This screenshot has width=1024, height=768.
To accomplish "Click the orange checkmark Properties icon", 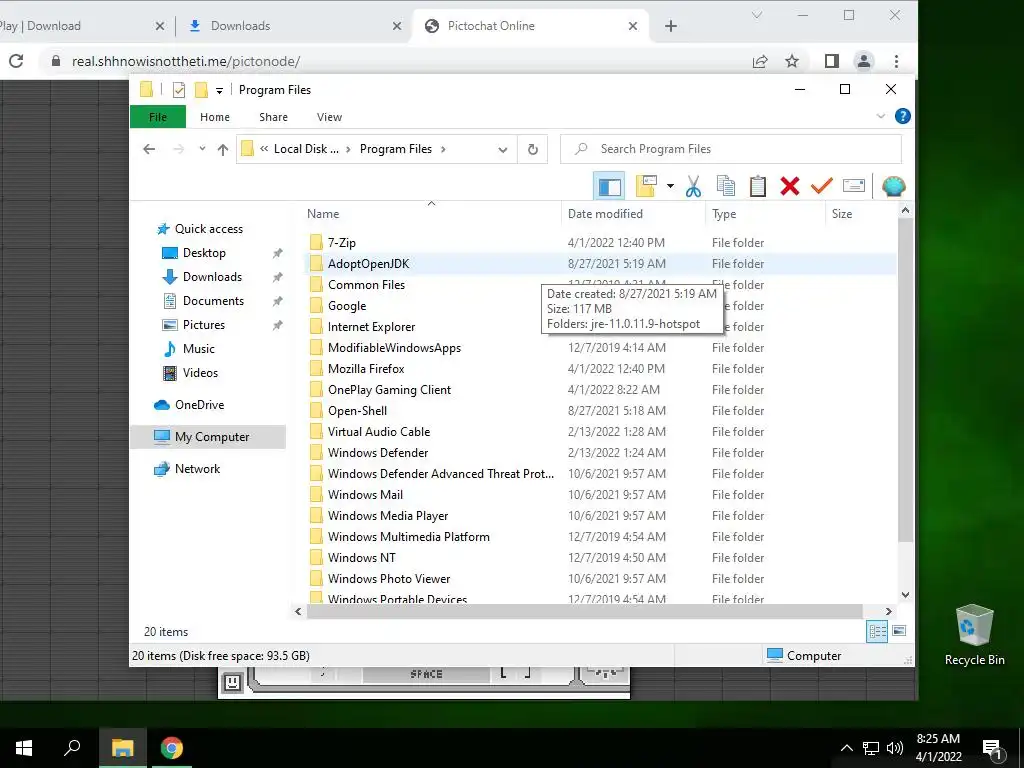I will (x=822, y=187).
